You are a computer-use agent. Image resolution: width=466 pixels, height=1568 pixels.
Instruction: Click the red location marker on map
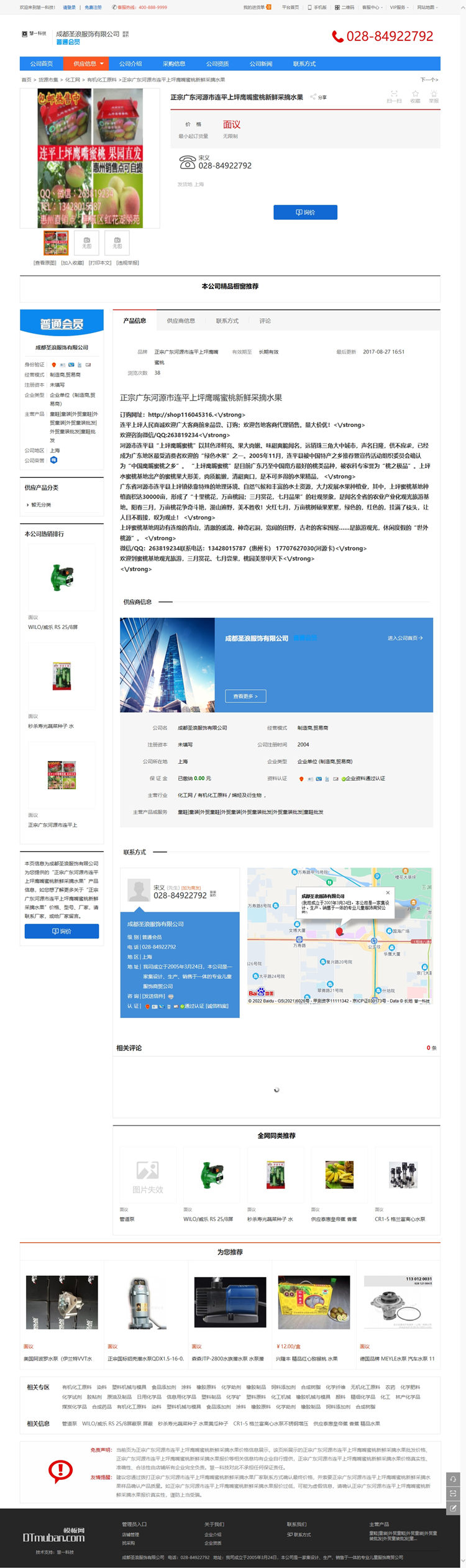coord(339,931)
